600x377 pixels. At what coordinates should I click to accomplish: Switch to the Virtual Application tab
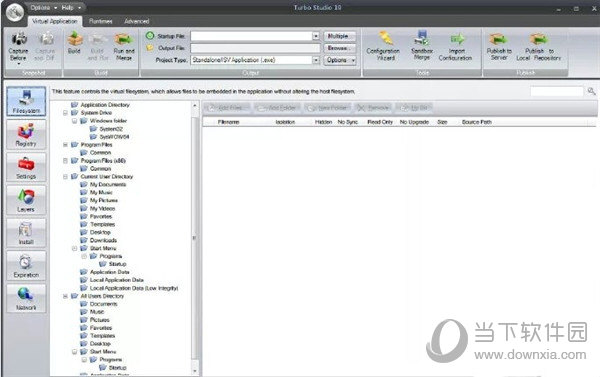tap(55, 21)
